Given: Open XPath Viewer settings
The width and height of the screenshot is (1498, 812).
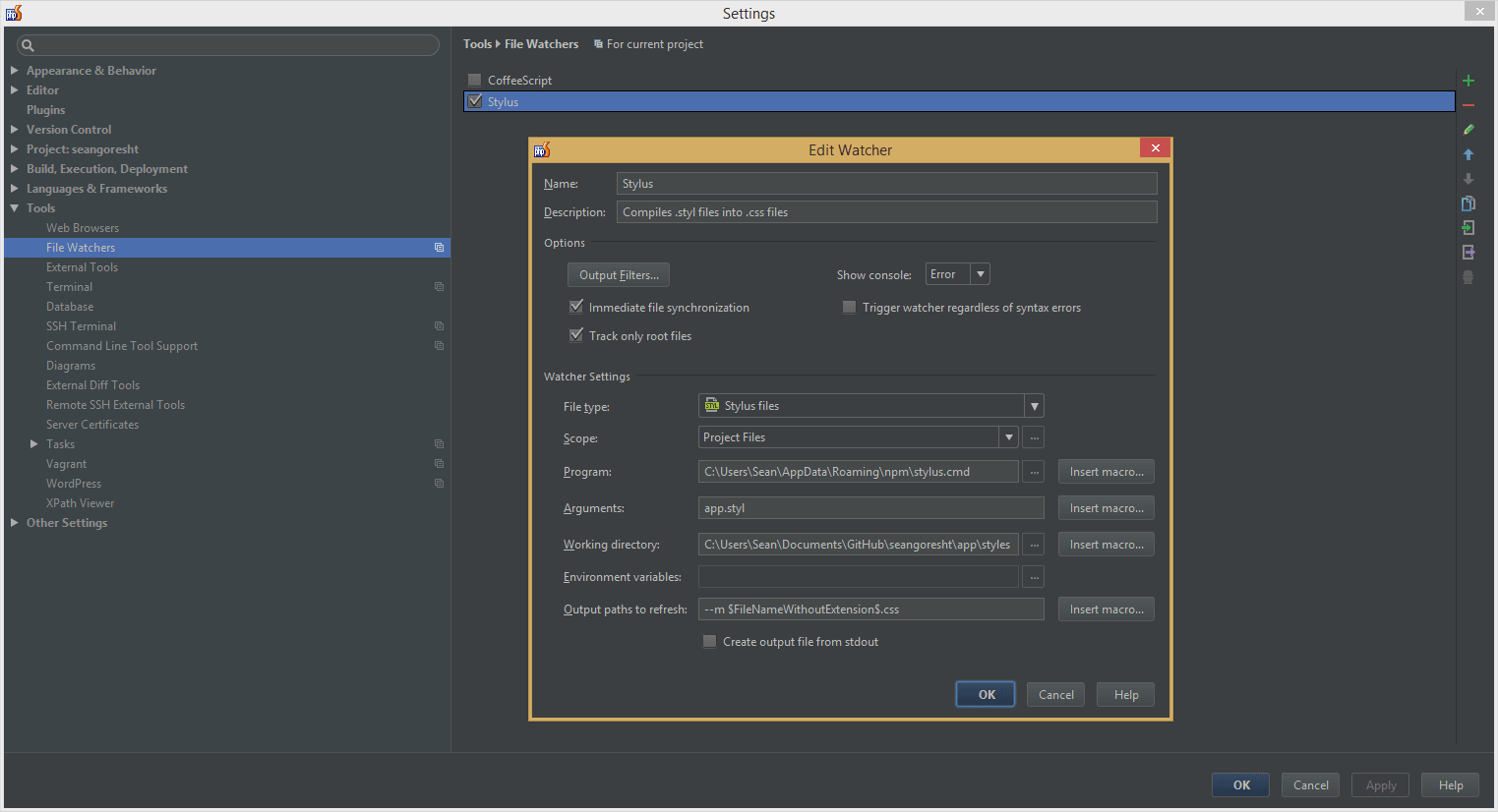Looking at the screenshot, I should (x=81, y=503).
